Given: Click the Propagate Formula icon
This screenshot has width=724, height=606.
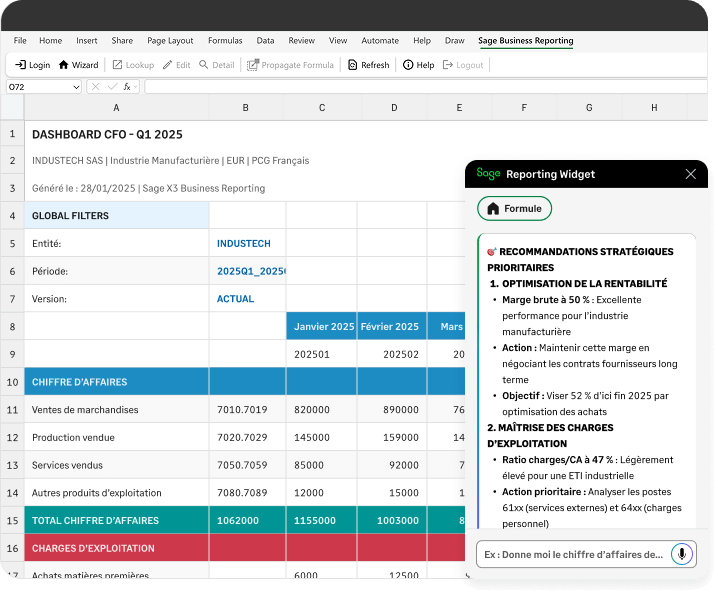Looking at the screenshot, I should pyautogui.click(x=253, y=65).
